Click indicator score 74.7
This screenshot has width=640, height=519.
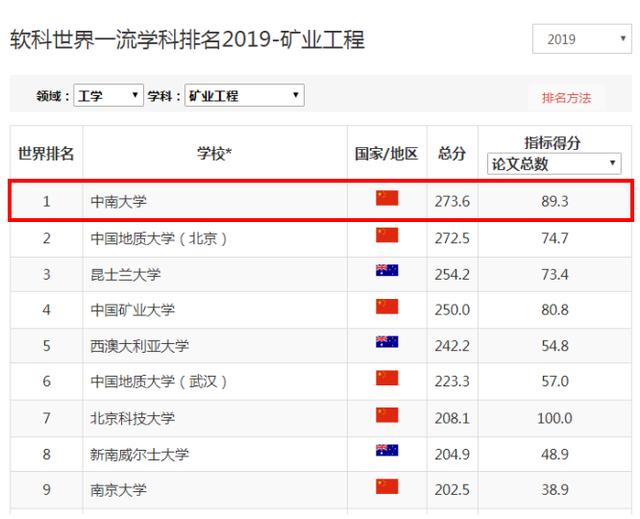(x=555, y=238)
